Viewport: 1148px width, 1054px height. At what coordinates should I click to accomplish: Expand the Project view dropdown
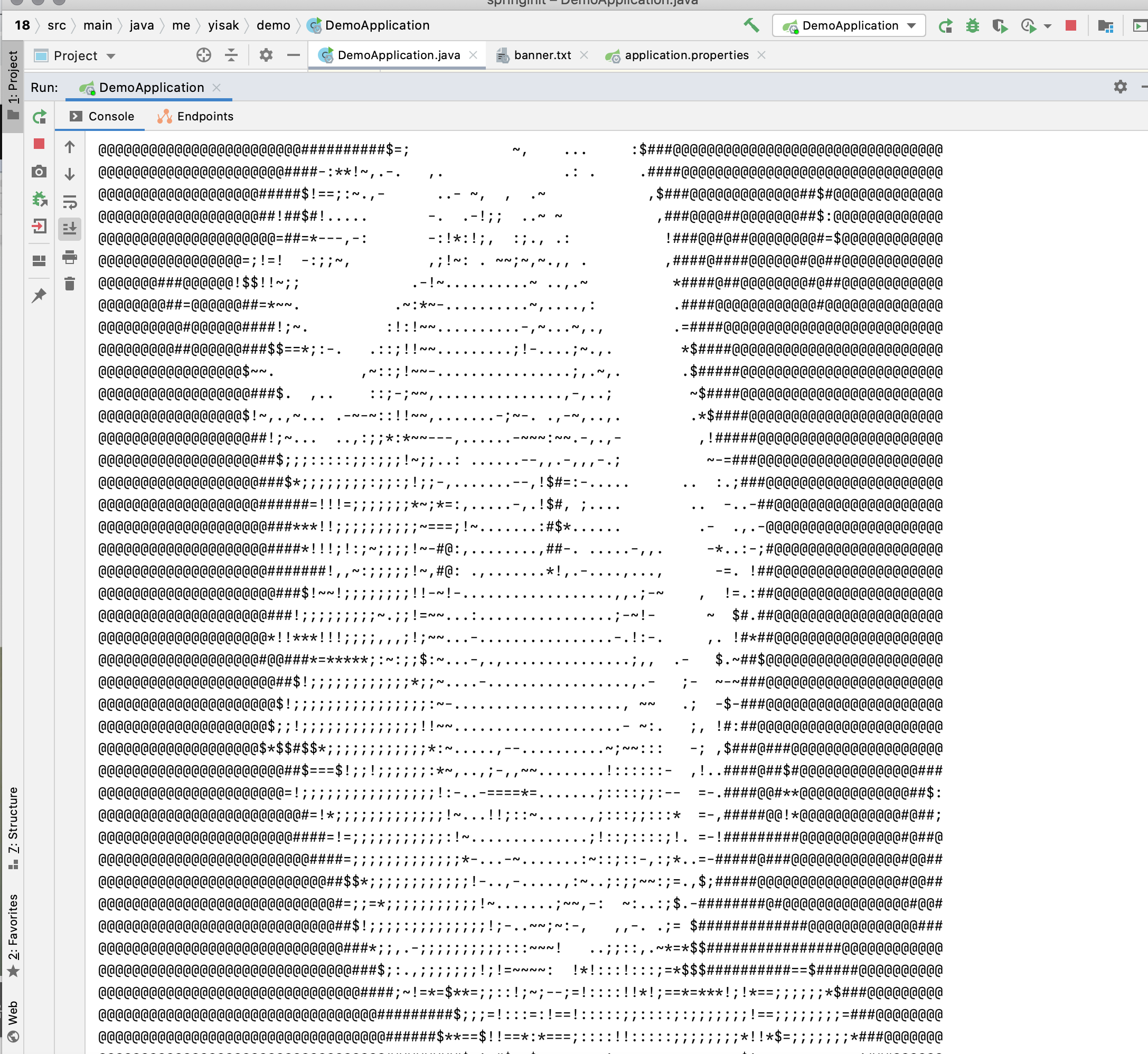click(x=111, y=56)
